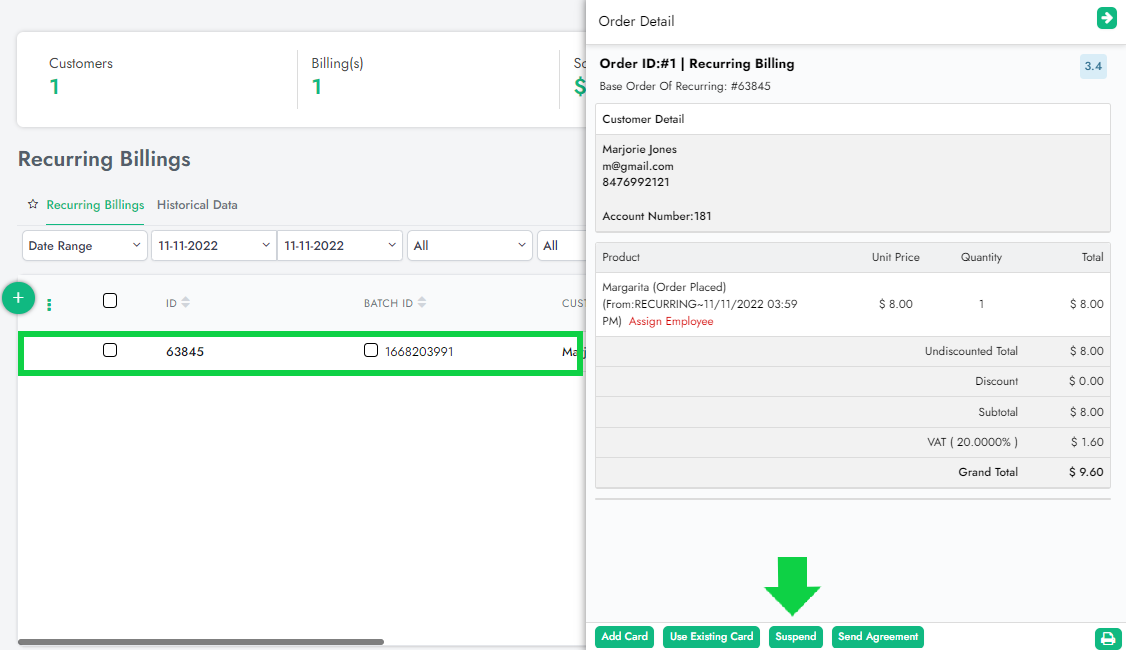Click the star icon beside Recurring Billings tab
Viewport: 1128px width, 655px height.
tap(33, 204)
